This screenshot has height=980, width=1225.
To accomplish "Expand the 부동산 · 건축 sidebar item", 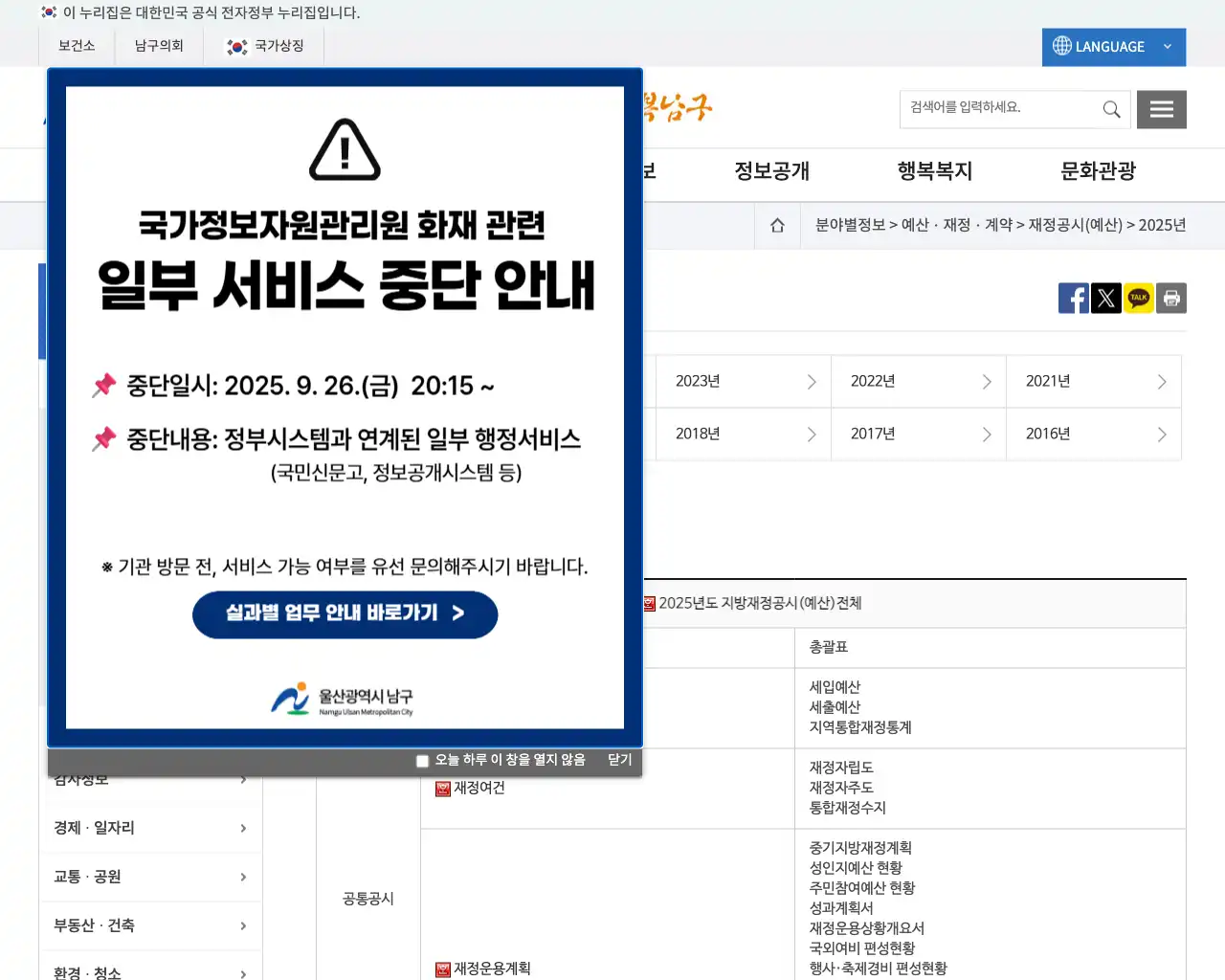I will click(x=150, y=925).
